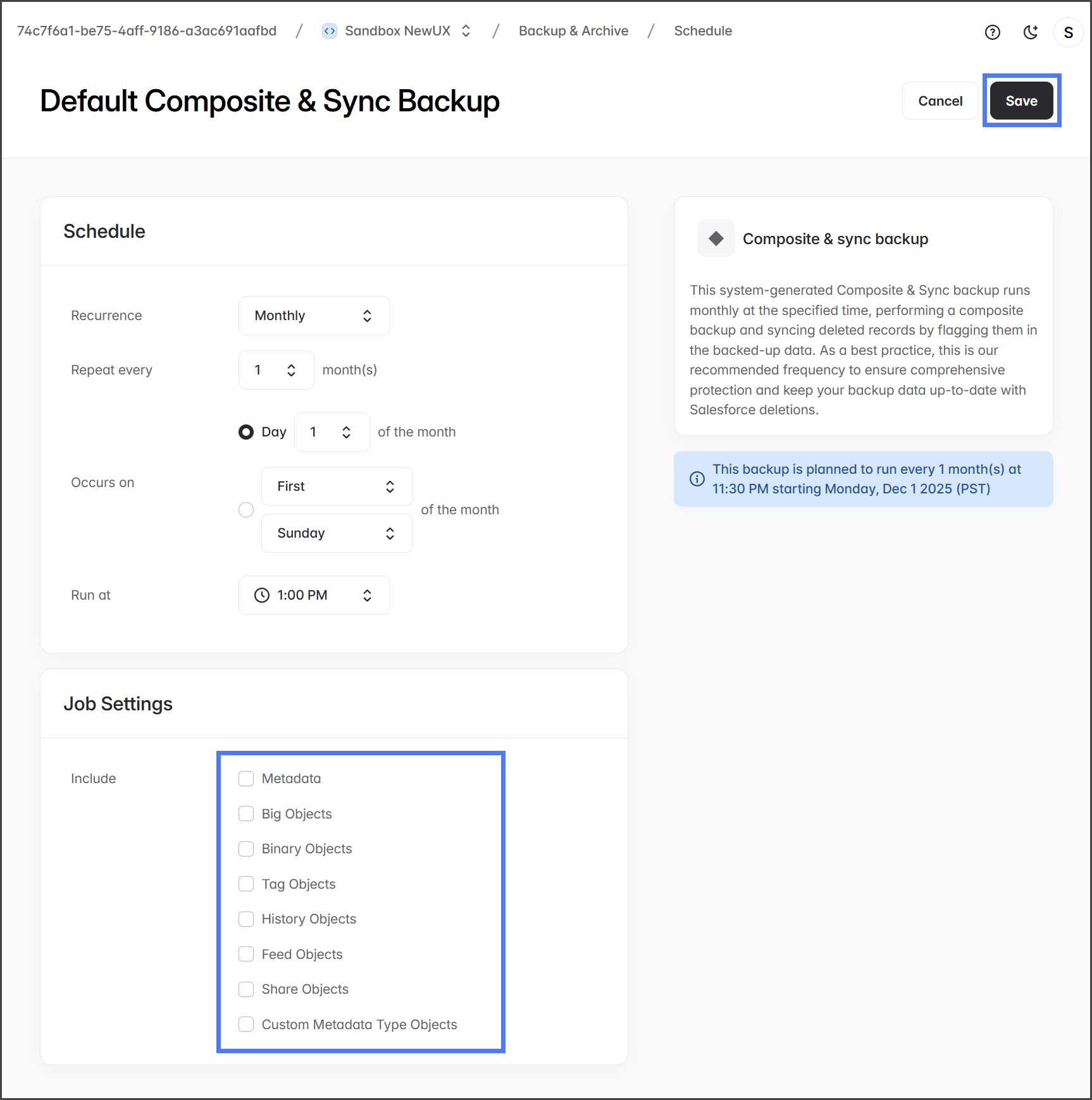Enable the Metadata checkbox
Viewport: 1092px width, 1100px height.
tap(246, 779)
